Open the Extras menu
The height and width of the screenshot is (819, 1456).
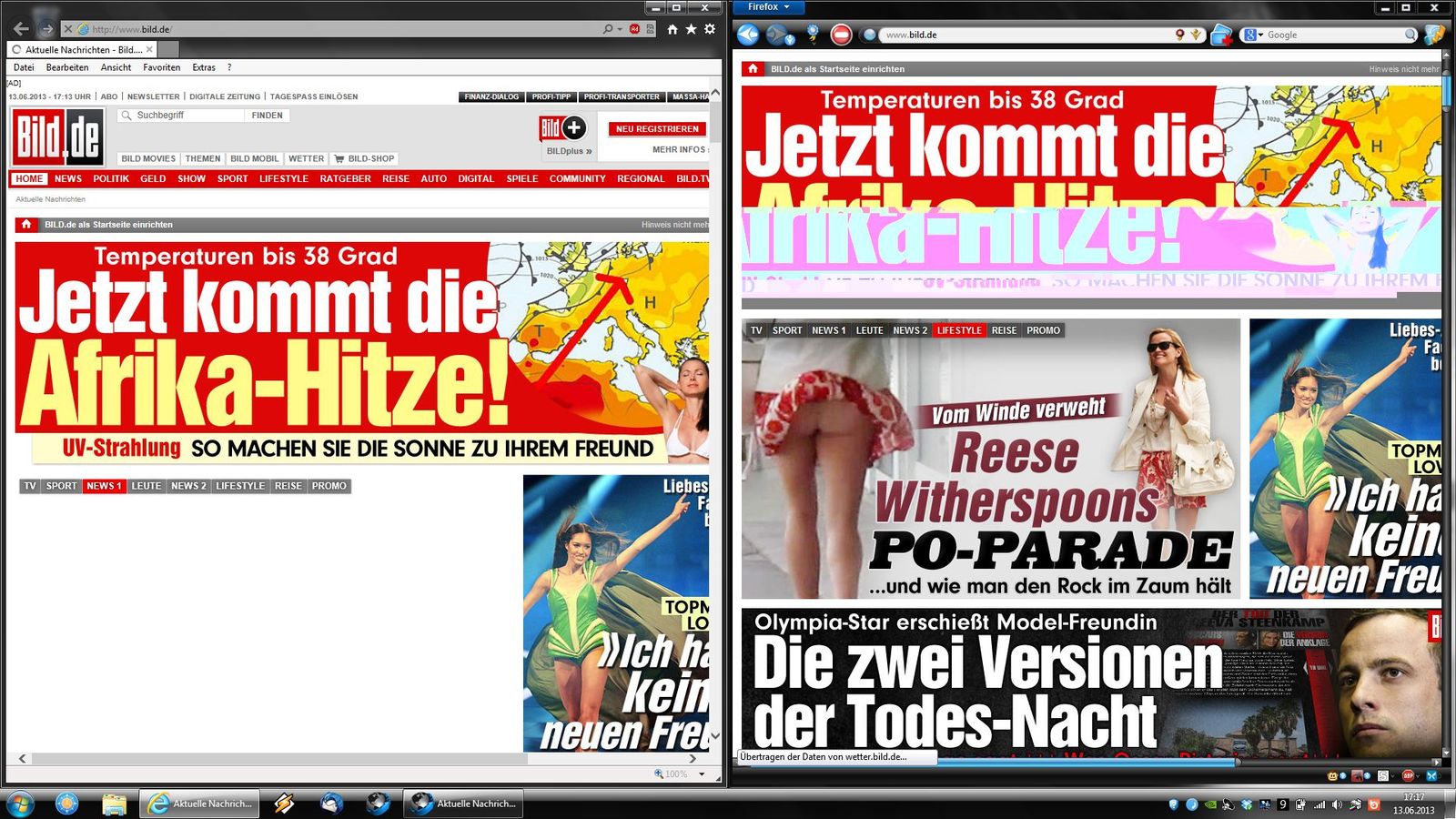204,67
